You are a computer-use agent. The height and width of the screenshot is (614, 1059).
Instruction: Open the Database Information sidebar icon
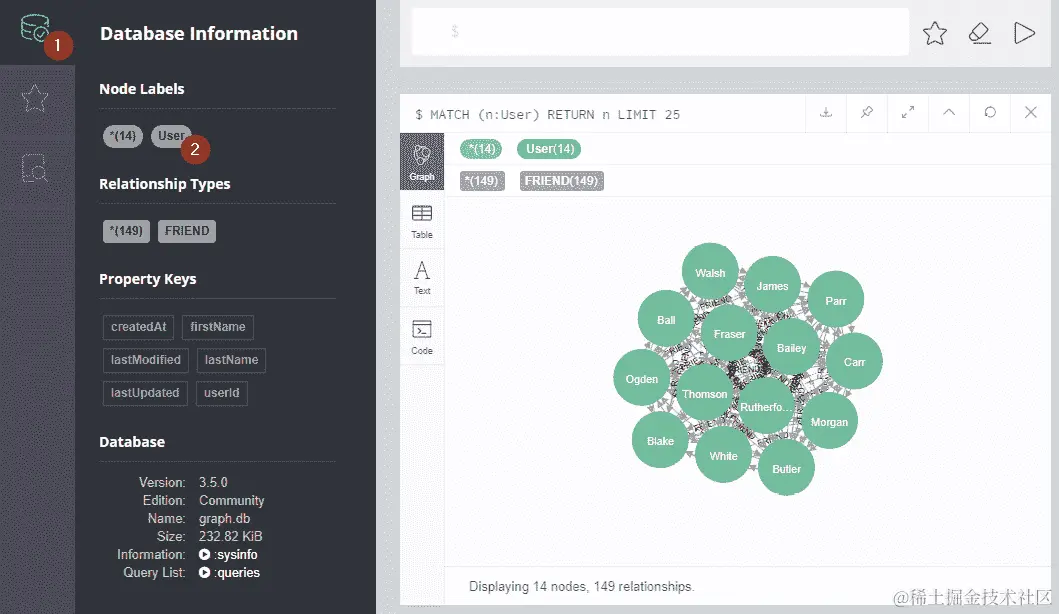pos(34,28)
